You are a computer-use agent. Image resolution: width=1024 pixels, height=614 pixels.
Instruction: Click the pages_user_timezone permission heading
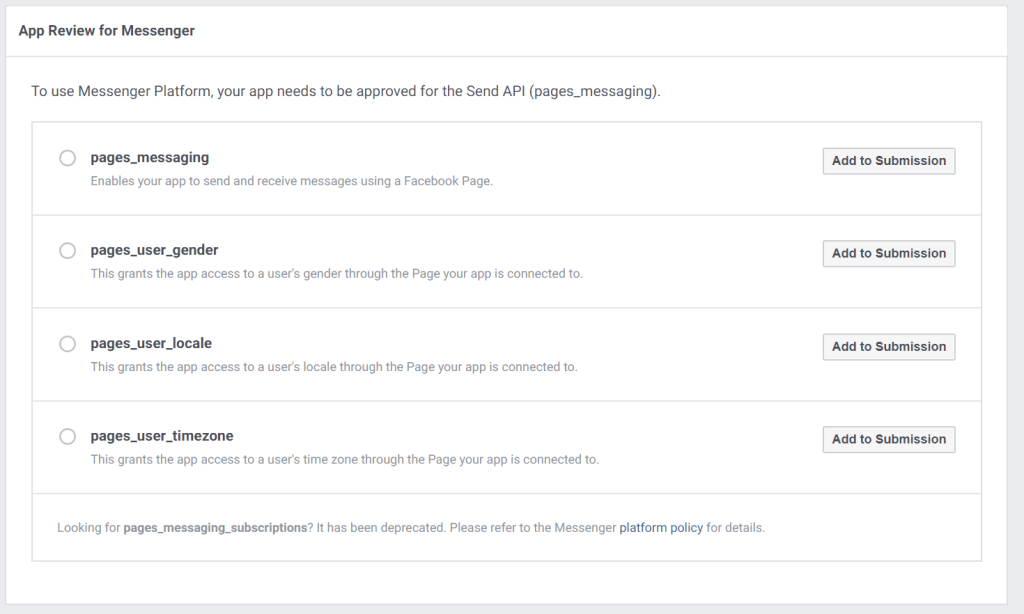[x=162, y=436]
